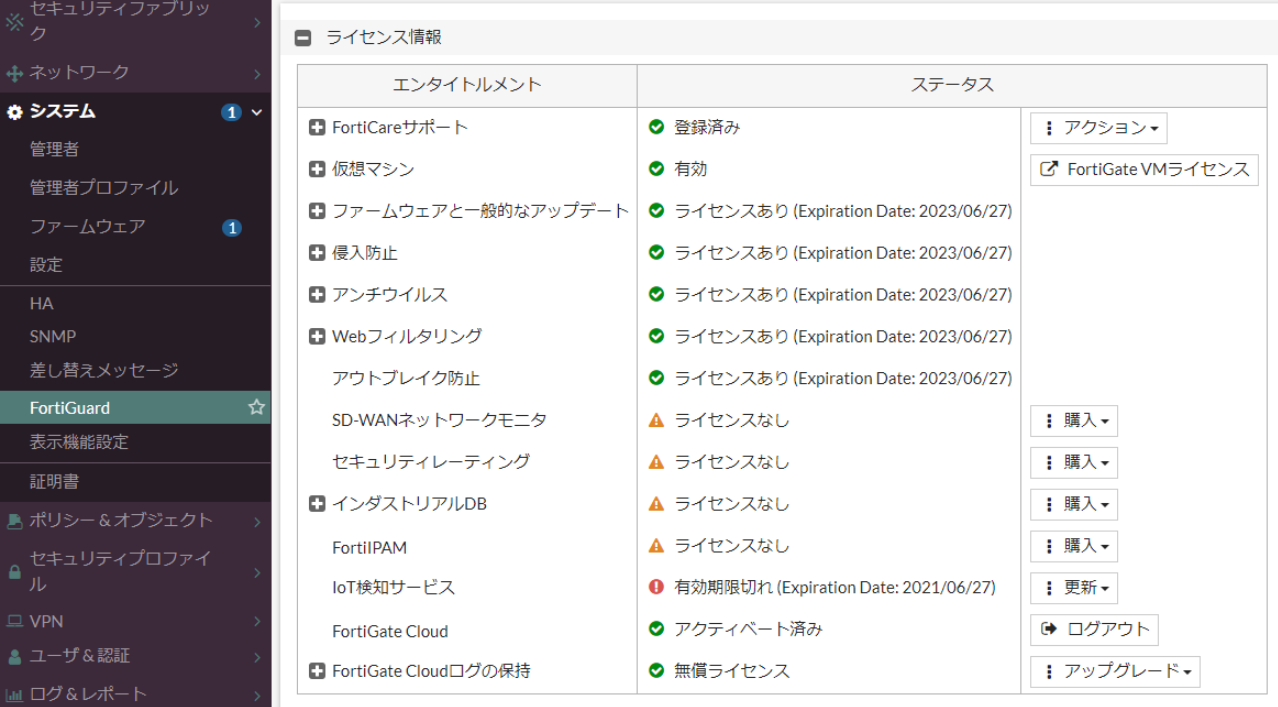Click green check icon for 無償ライセンス
1278x707 pixels.
click(x=656, y=671)
